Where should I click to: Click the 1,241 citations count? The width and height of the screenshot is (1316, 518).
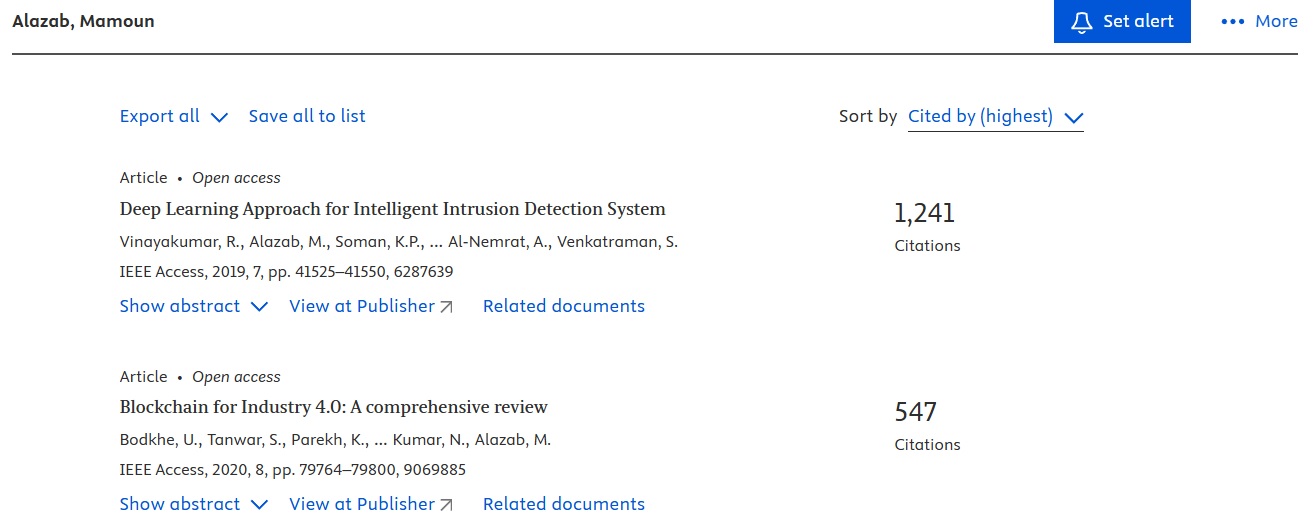tap(925, 213)
